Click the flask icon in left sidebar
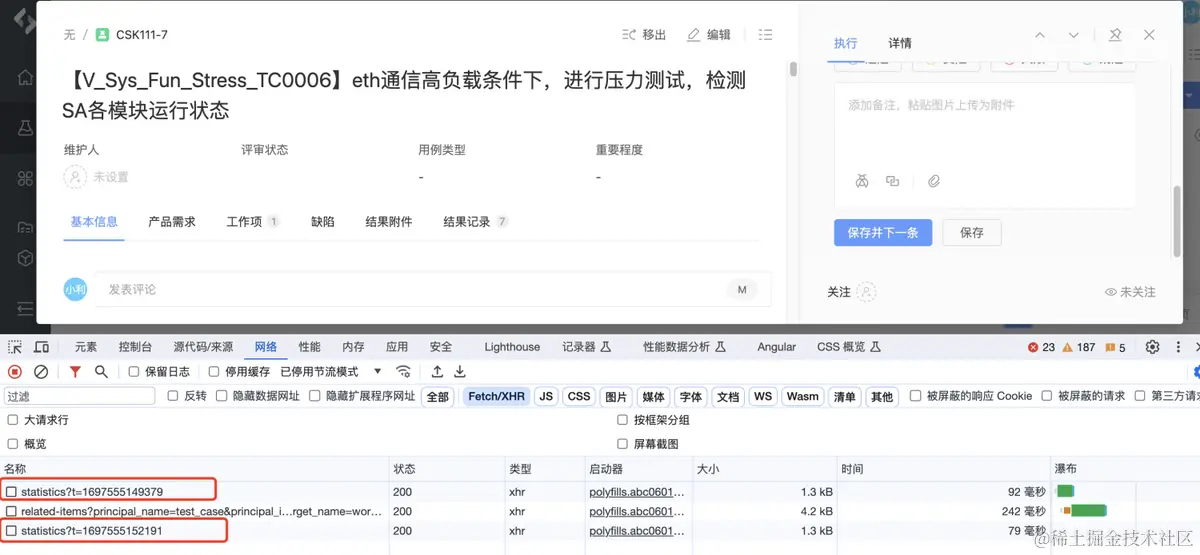Viewport: 1200px width, 555px height. tap(26, 127)
